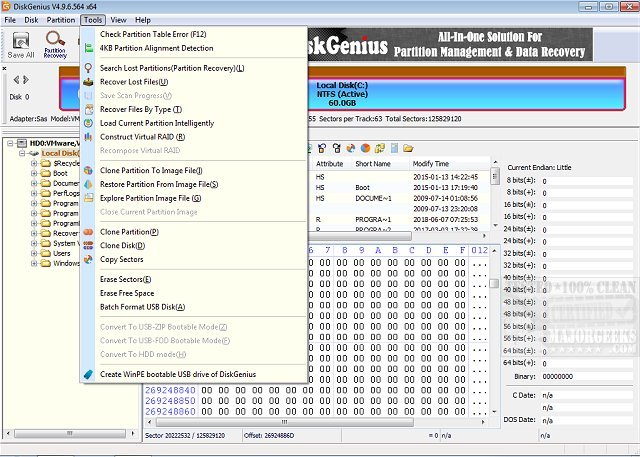Click the open-folder icon in file toolbar
The image size is (640, 457).
408,149
